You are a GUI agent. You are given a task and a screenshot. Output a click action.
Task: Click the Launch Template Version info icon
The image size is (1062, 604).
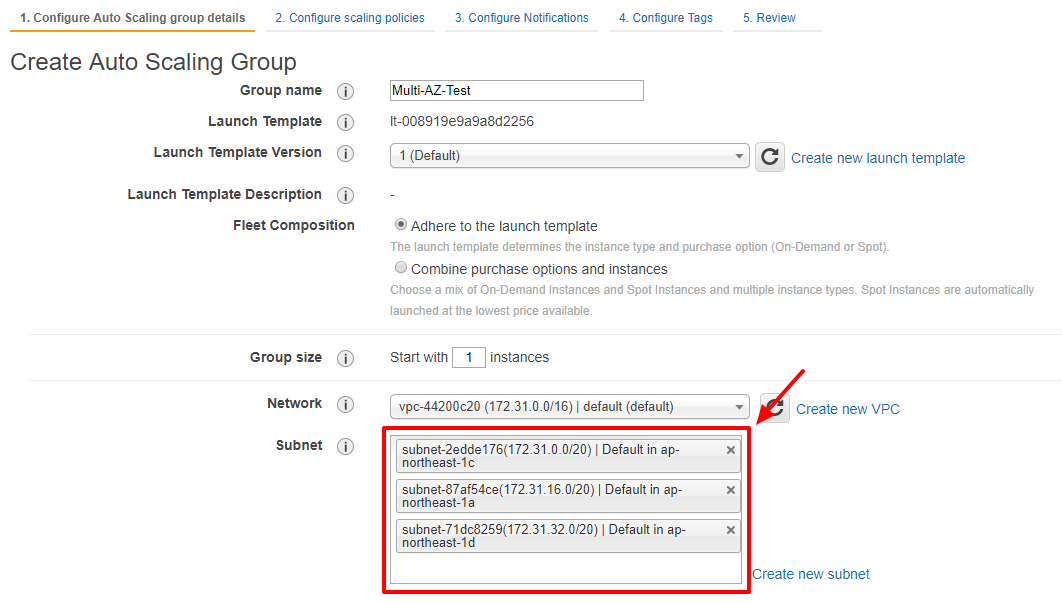click(345, 153)
